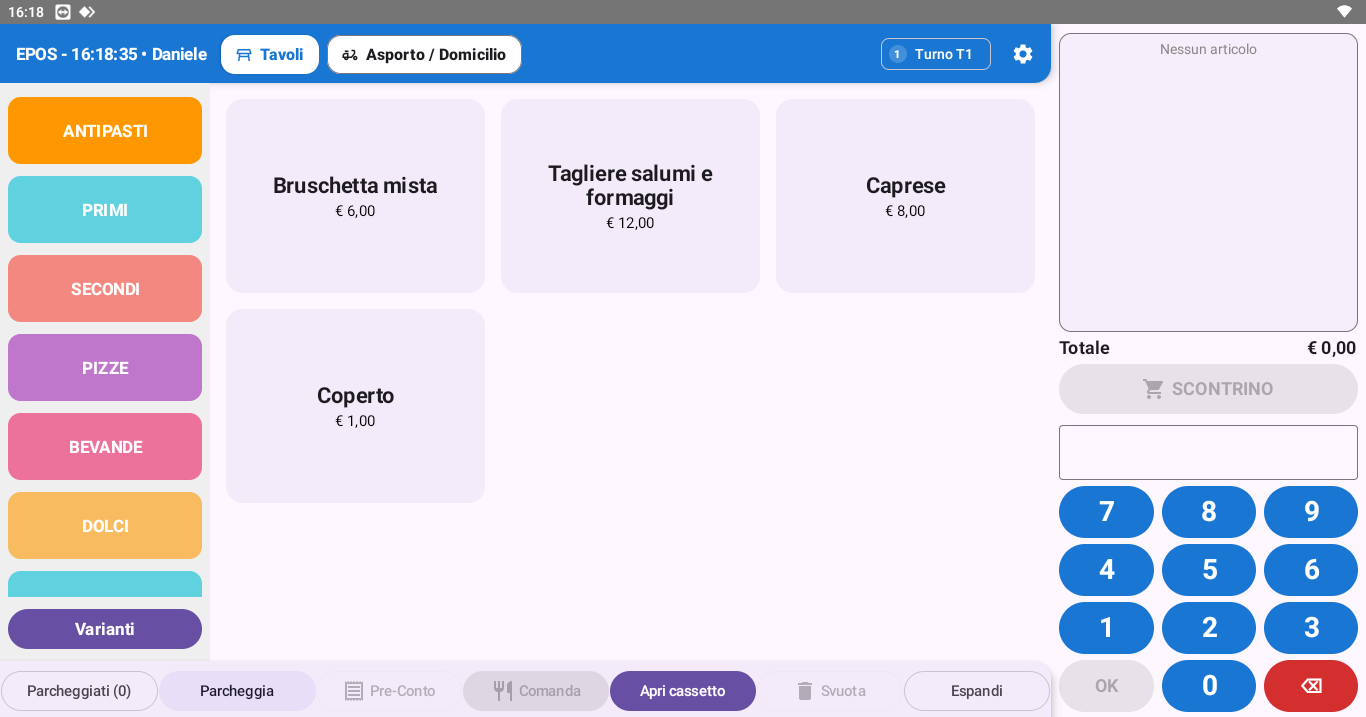
Task: Open the Turno T1 shift indicator
Action: pos(936,54)
